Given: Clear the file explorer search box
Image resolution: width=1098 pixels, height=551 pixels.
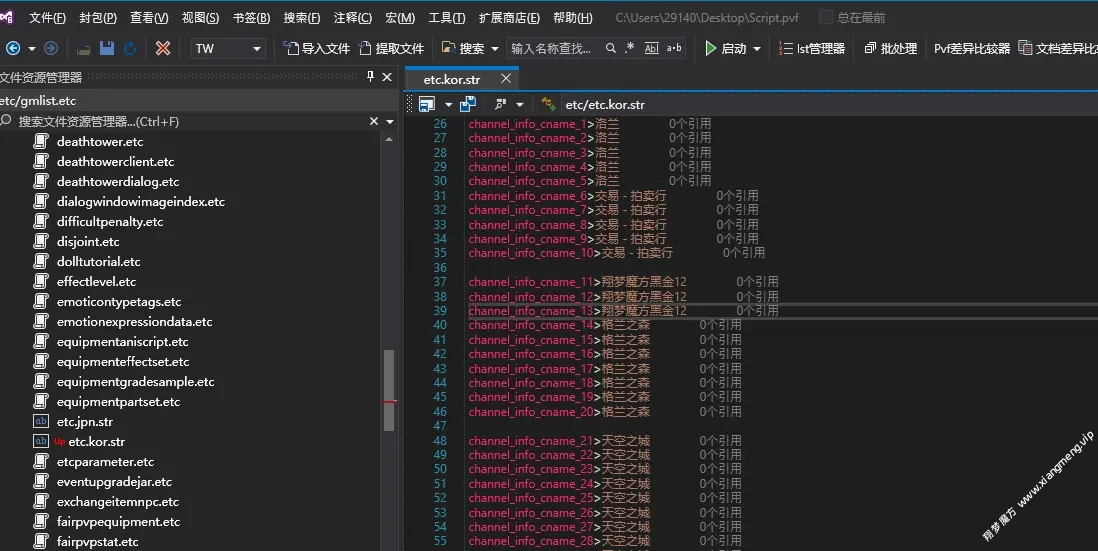Looking at the screenshot, I should (374, 121).
